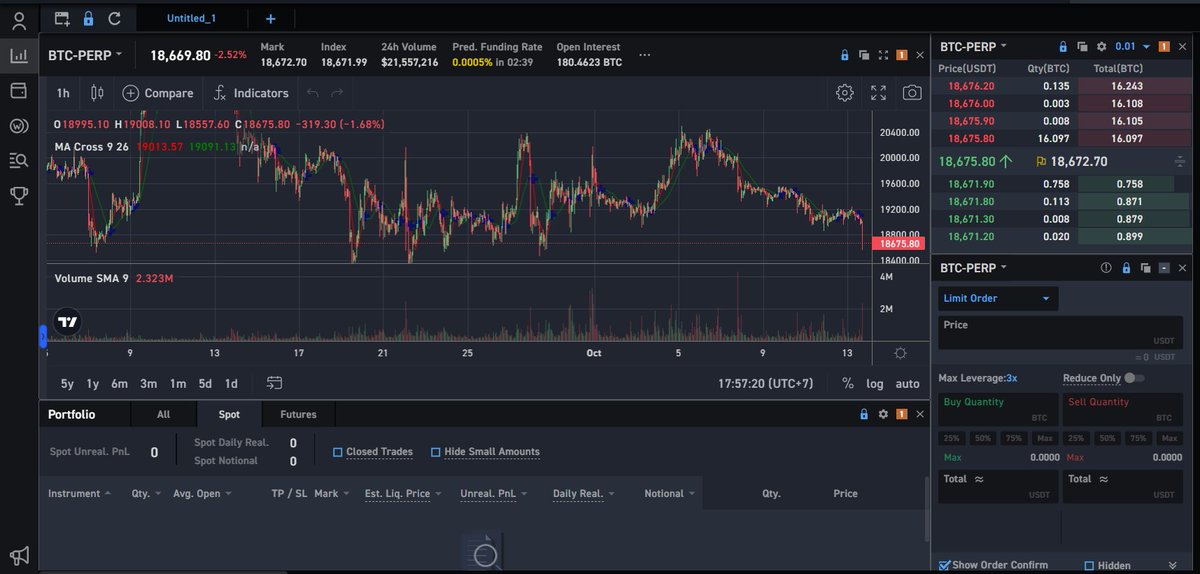Enter fullscreen chart mode
This screenshot has height=574, width=1200.
tap(878, 93)
